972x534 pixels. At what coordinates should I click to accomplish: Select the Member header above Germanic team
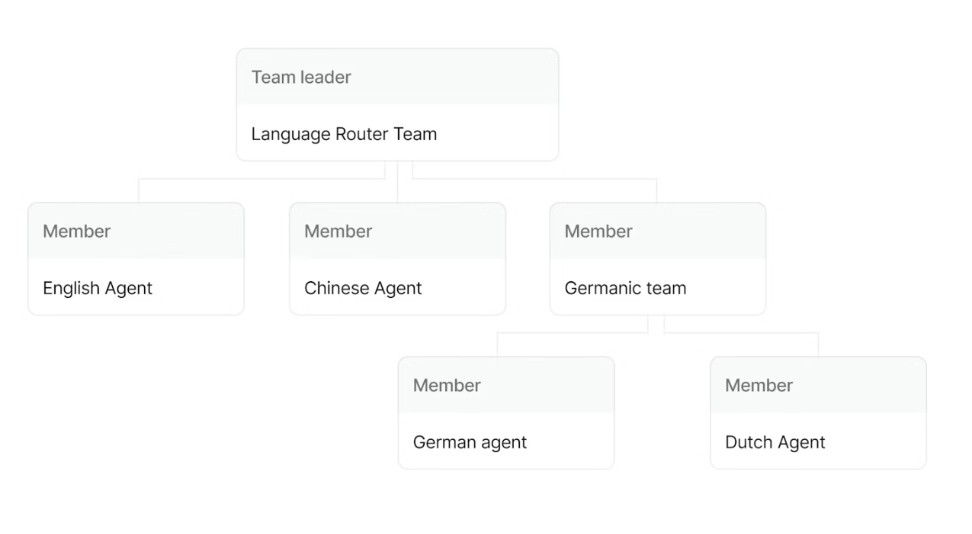(598, 231)
